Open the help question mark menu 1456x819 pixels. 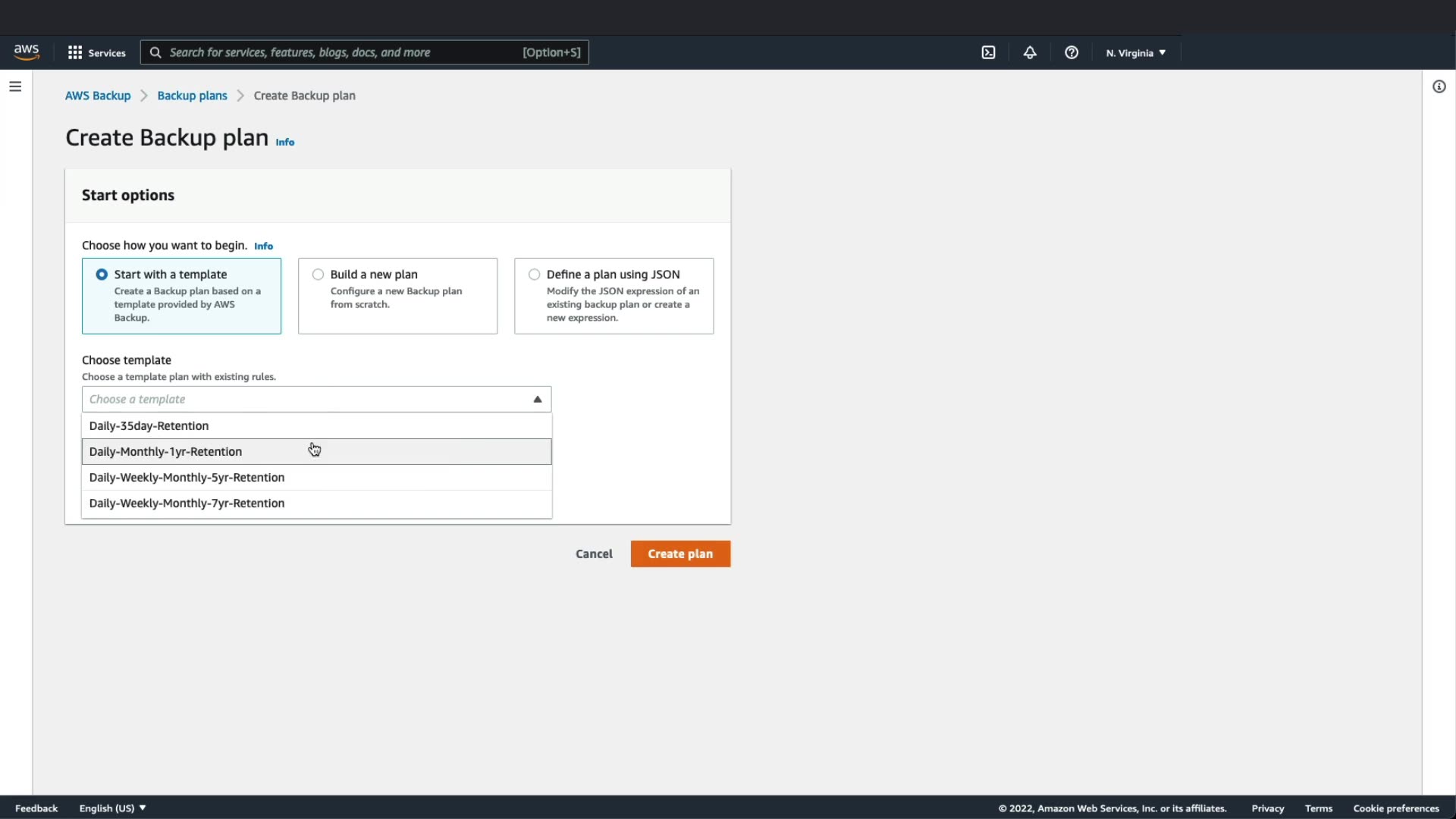tap(1071, 52)
